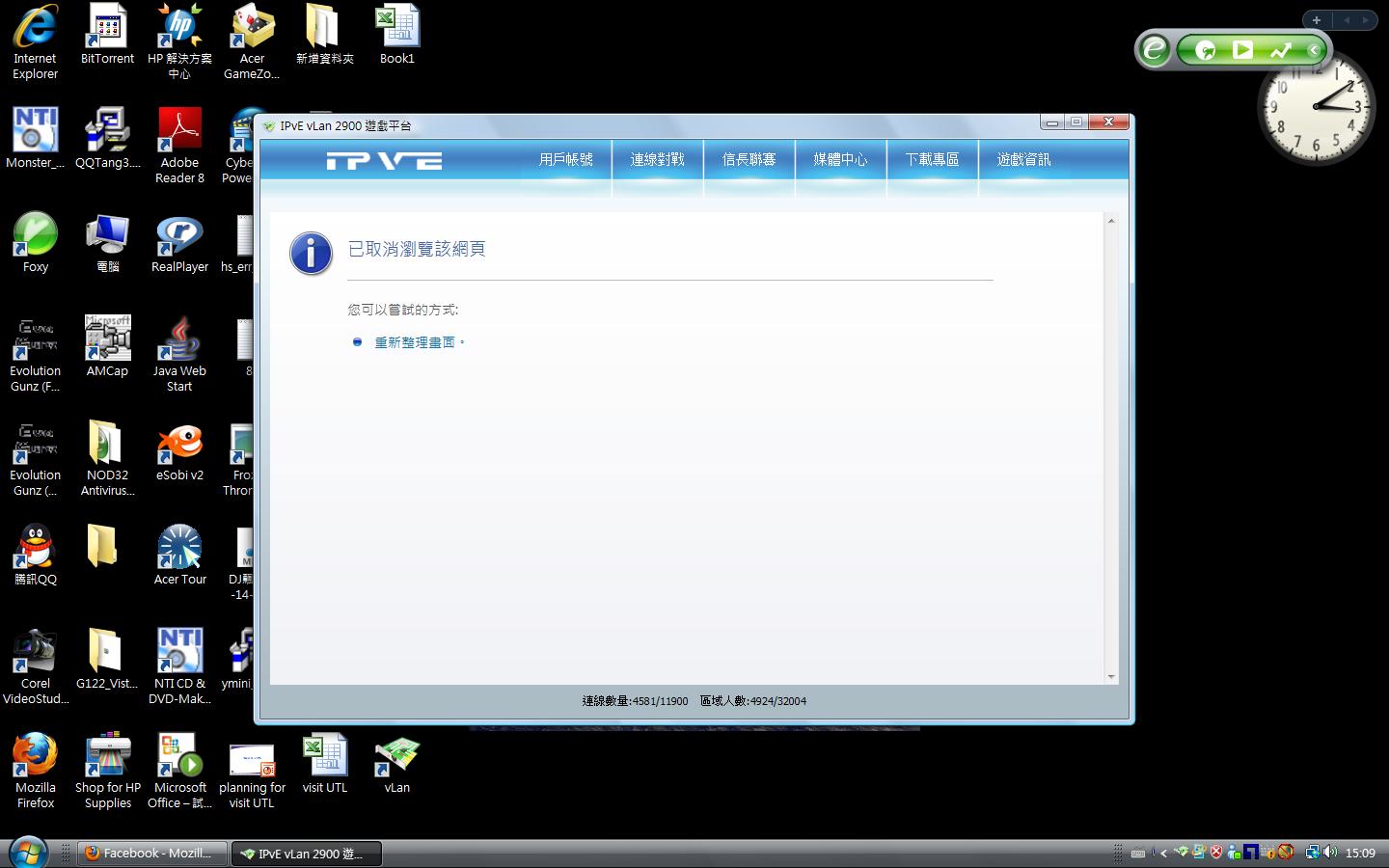
Task: Open the volume speaker tray icon
Action: coord(1330,853)
